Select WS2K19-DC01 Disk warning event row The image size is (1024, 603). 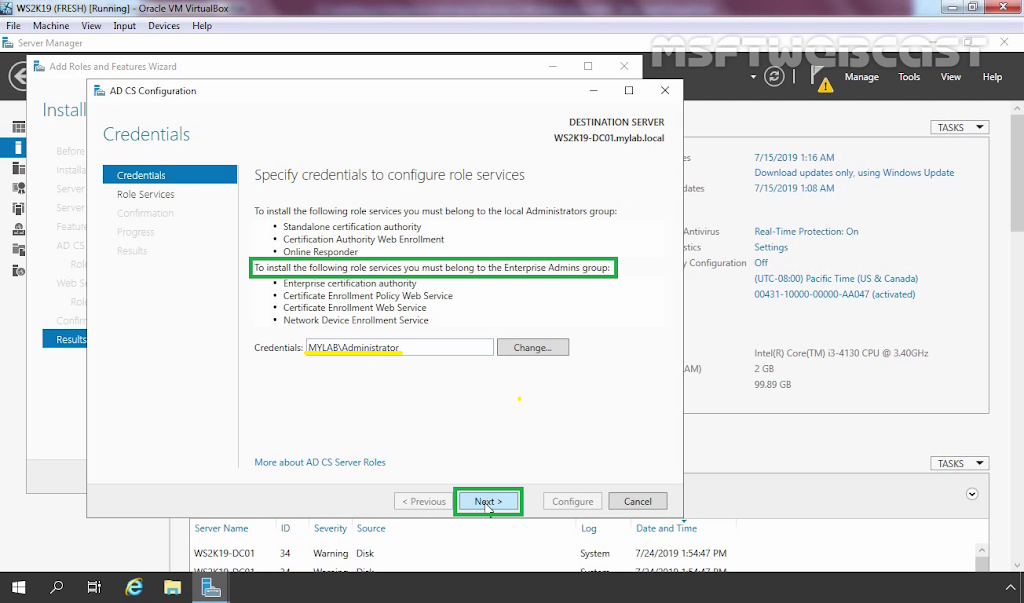tap(581, 553)
